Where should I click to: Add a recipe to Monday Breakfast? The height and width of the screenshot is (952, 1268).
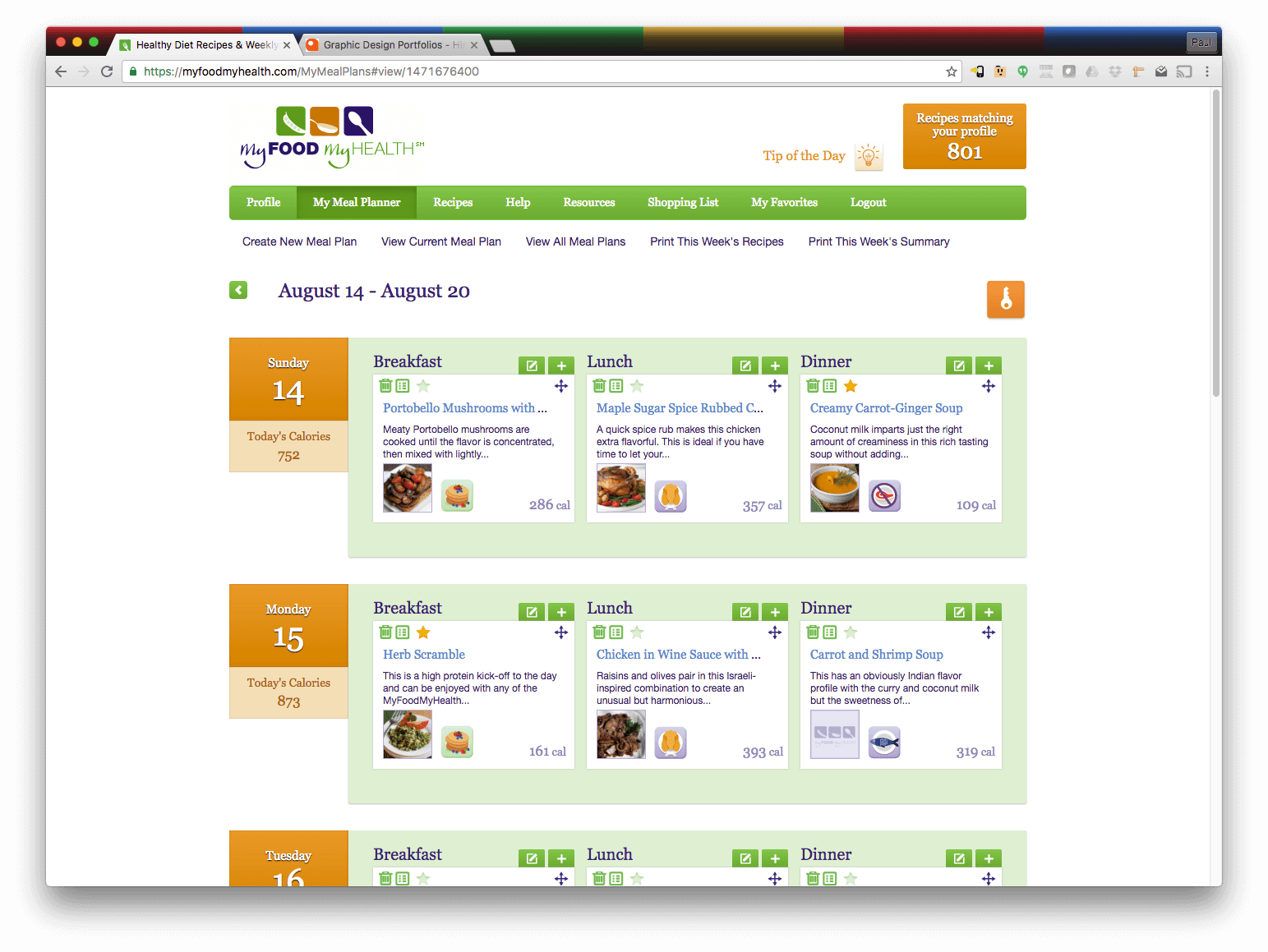[x=561, y=612]
